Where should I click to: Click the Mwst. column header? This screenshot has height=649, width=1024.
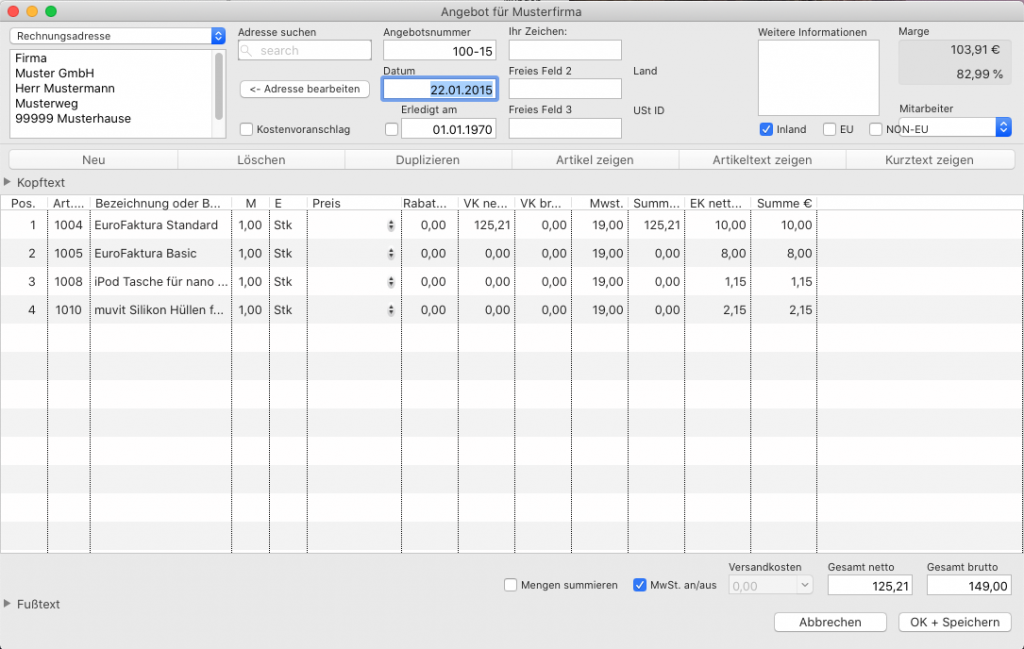point(600,204)
